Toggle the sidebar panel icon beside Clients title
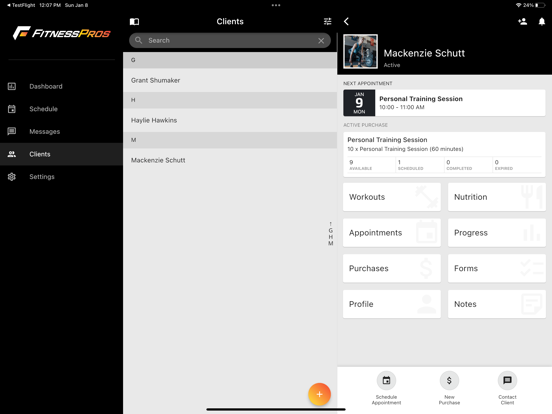The image size is (552, 414). click(x=134, y=21)
